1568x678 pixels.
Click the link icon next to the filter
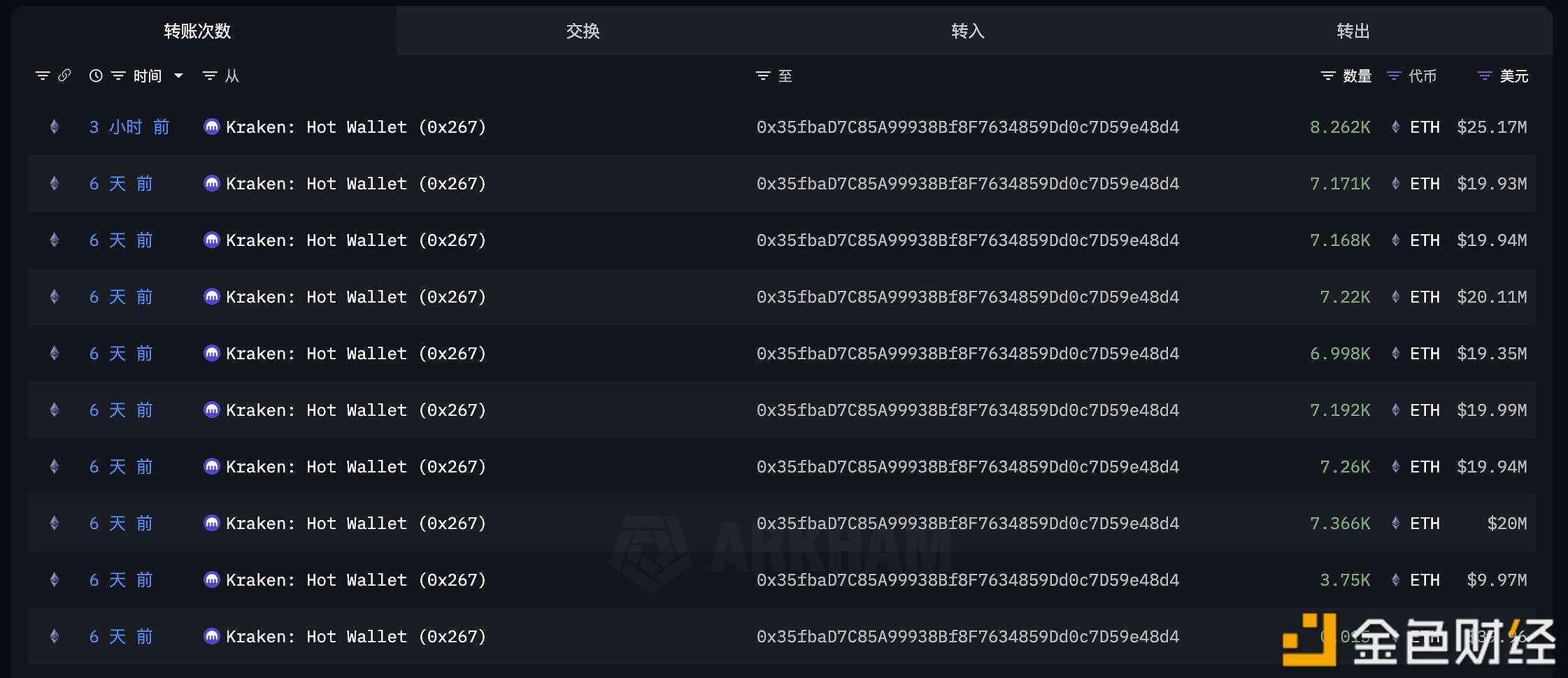[x=66, y=75]
